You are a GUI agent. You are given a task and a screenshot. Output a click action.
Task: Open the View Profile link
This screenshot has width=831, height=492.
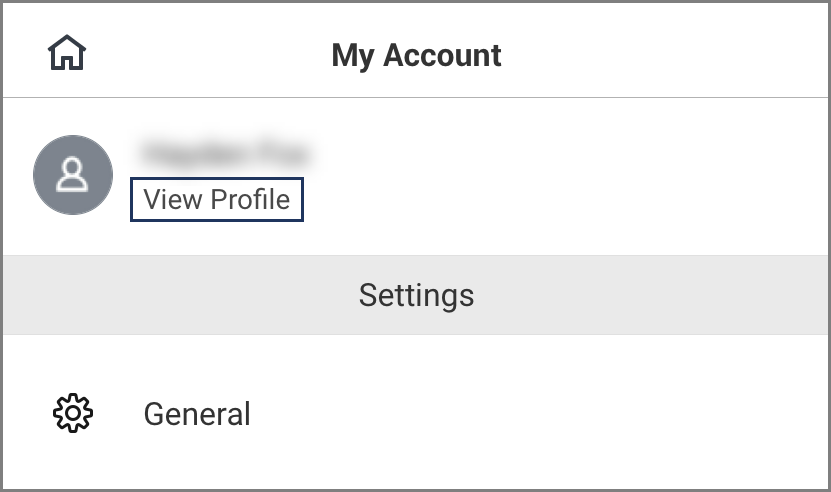point(217,199)
